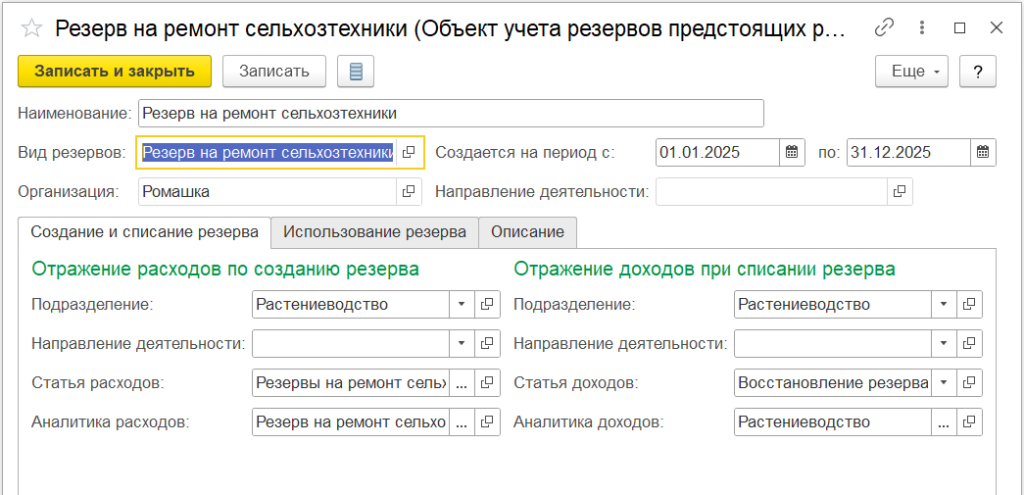Click the Записать button
This screenshot has width=1024, height=495.
[x=273, y=71]
